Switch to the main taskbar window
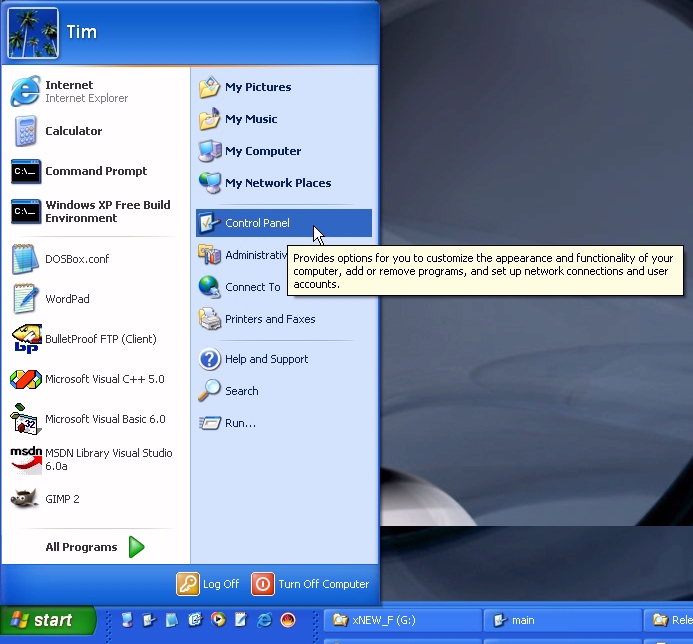 [x=563, y=620]
